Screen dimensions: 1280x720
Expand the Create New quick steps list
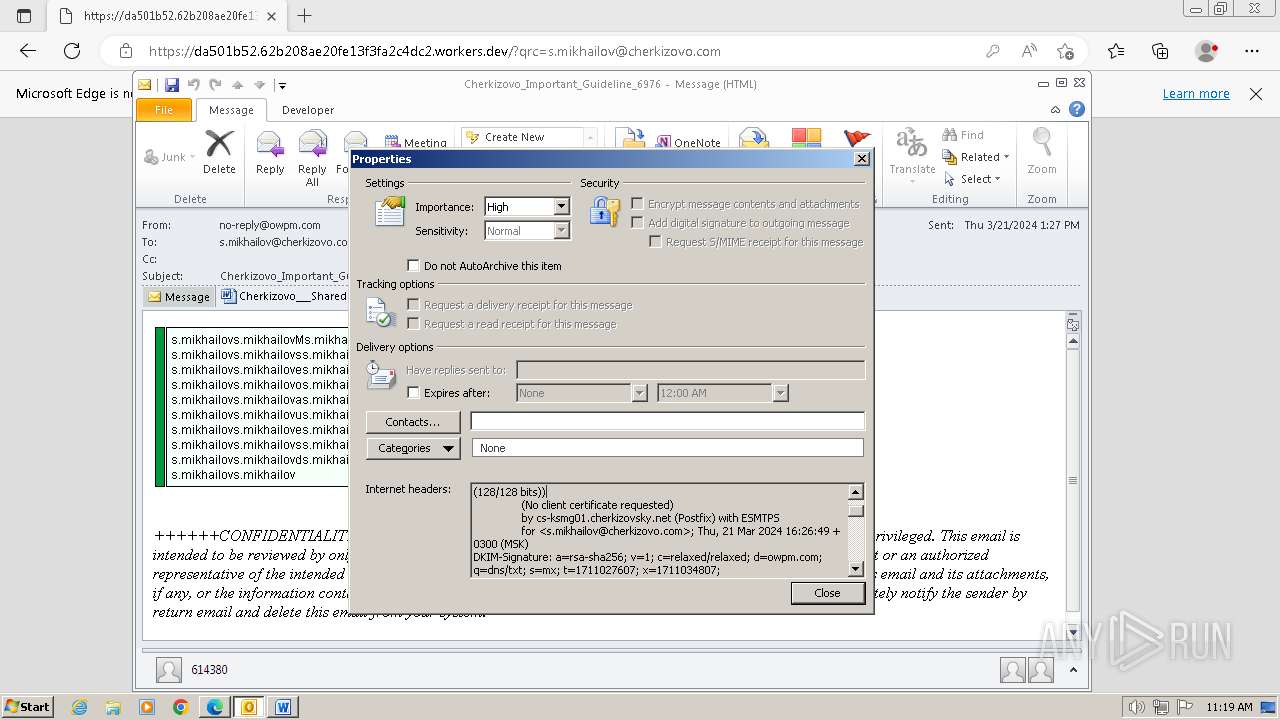(x=591, y=137)
